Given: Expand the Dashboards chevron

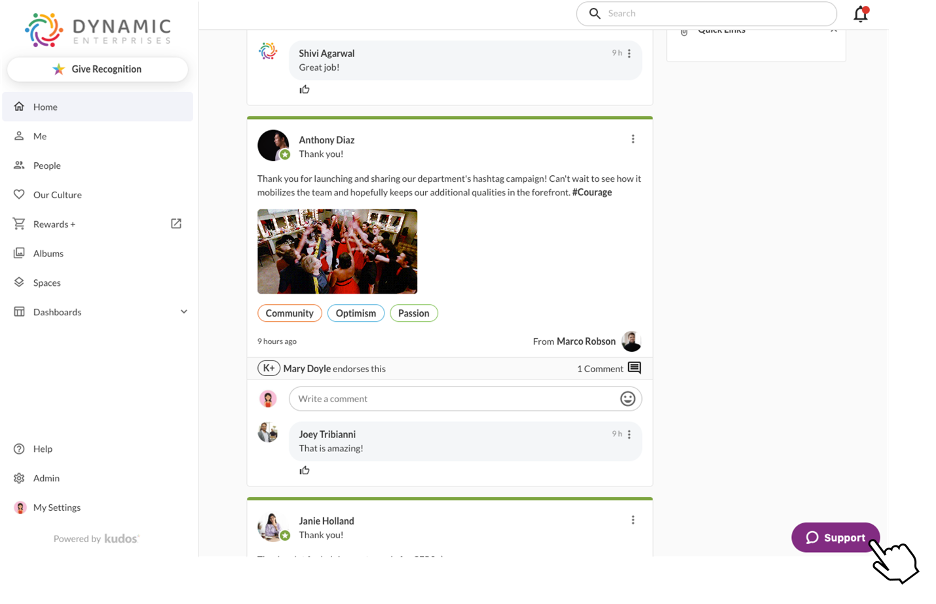Looking at the screenshot, I should coord(184,312).
